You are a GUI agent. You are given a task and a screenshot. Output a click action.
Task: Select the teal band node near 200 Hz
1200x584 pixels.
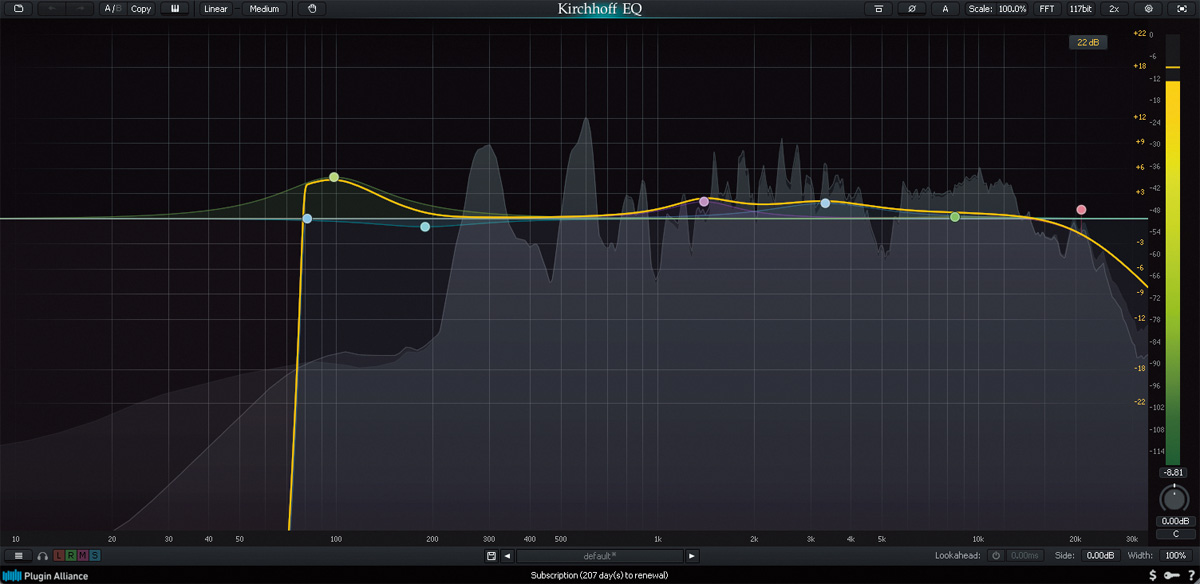click(425, 227)
